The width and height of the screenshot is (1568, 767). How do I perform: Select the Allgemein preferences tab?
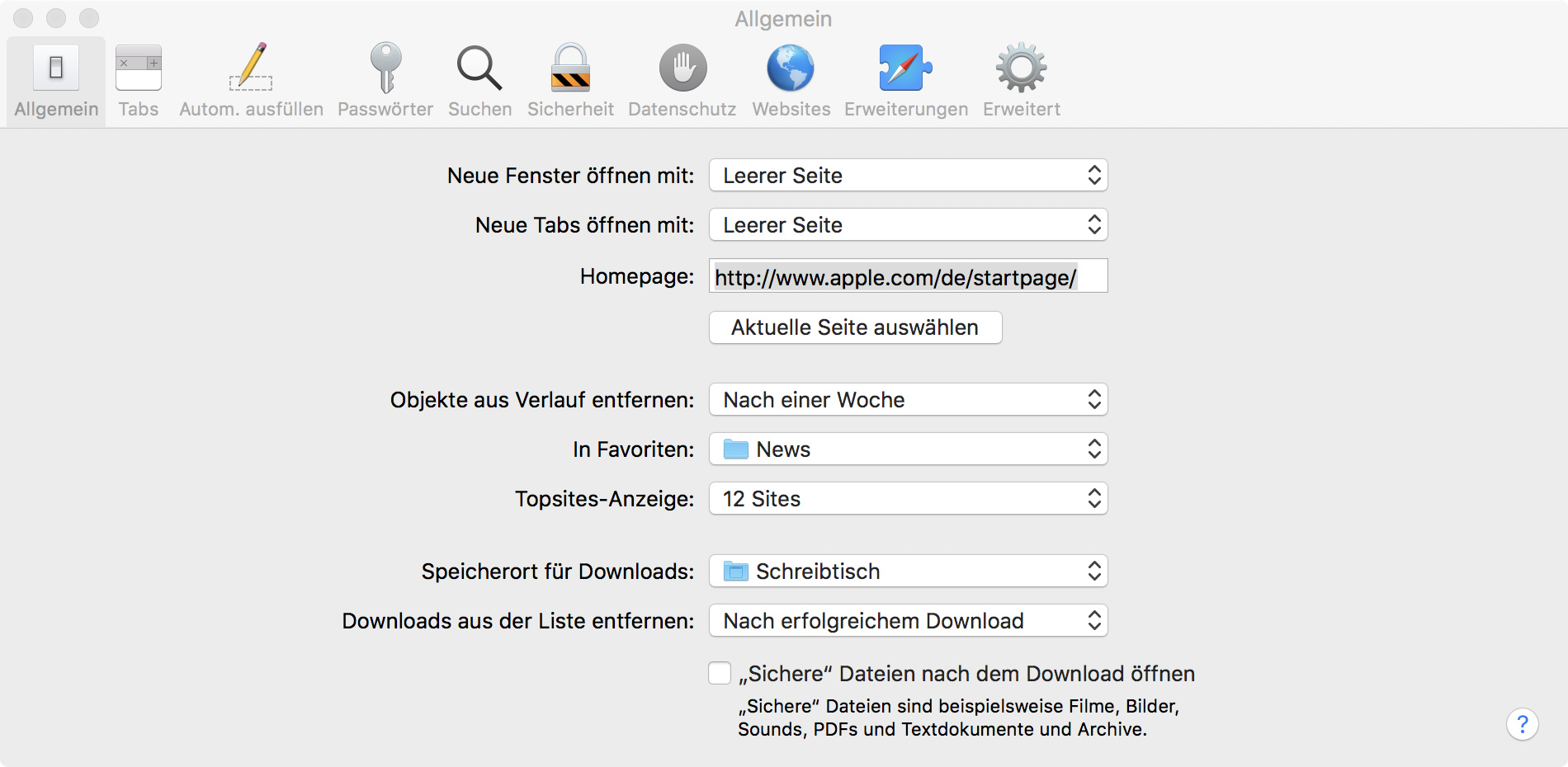click(56, 81)
